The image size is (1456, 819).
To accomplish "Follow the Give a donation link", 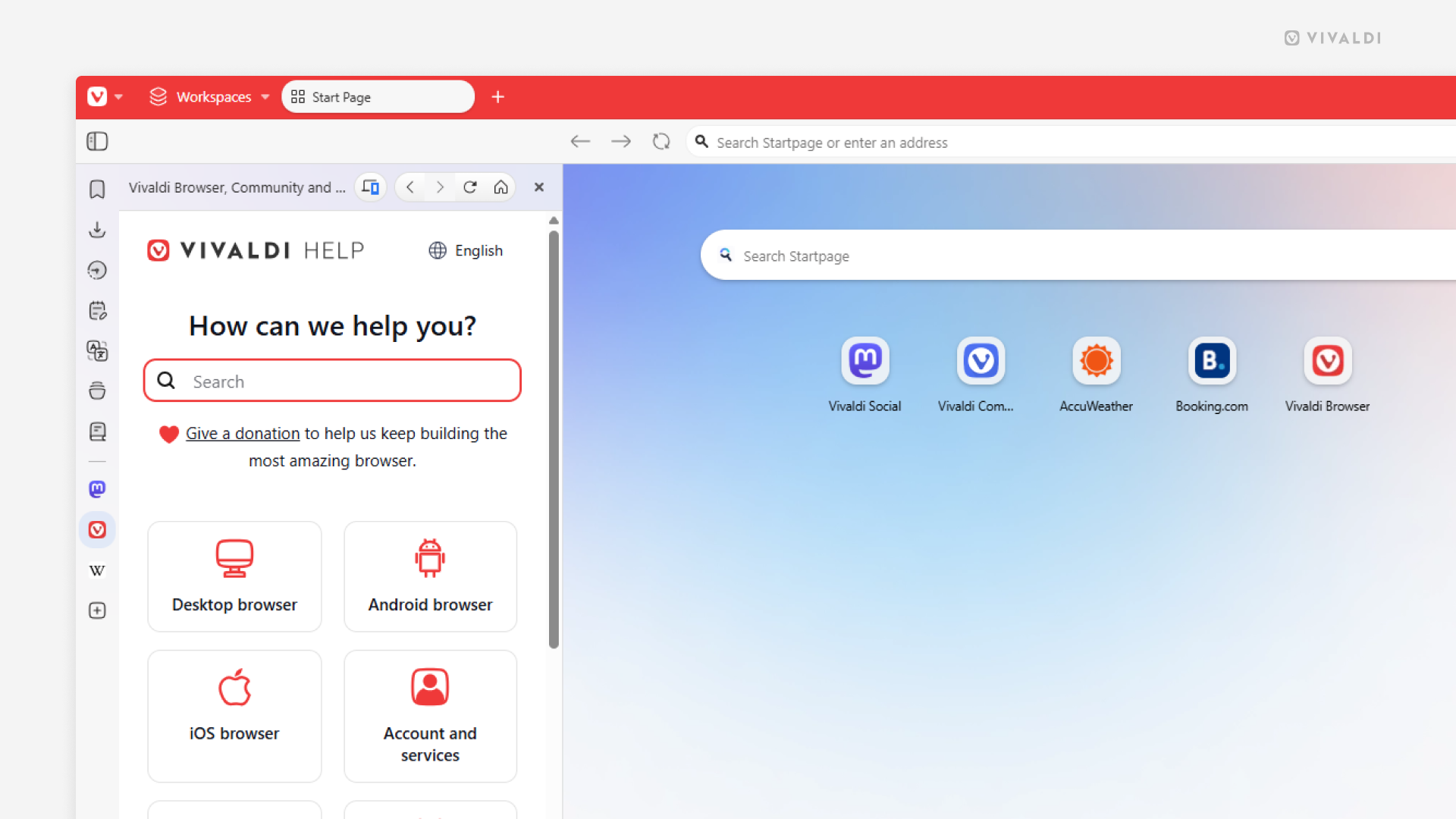I will tap(243, 434).
